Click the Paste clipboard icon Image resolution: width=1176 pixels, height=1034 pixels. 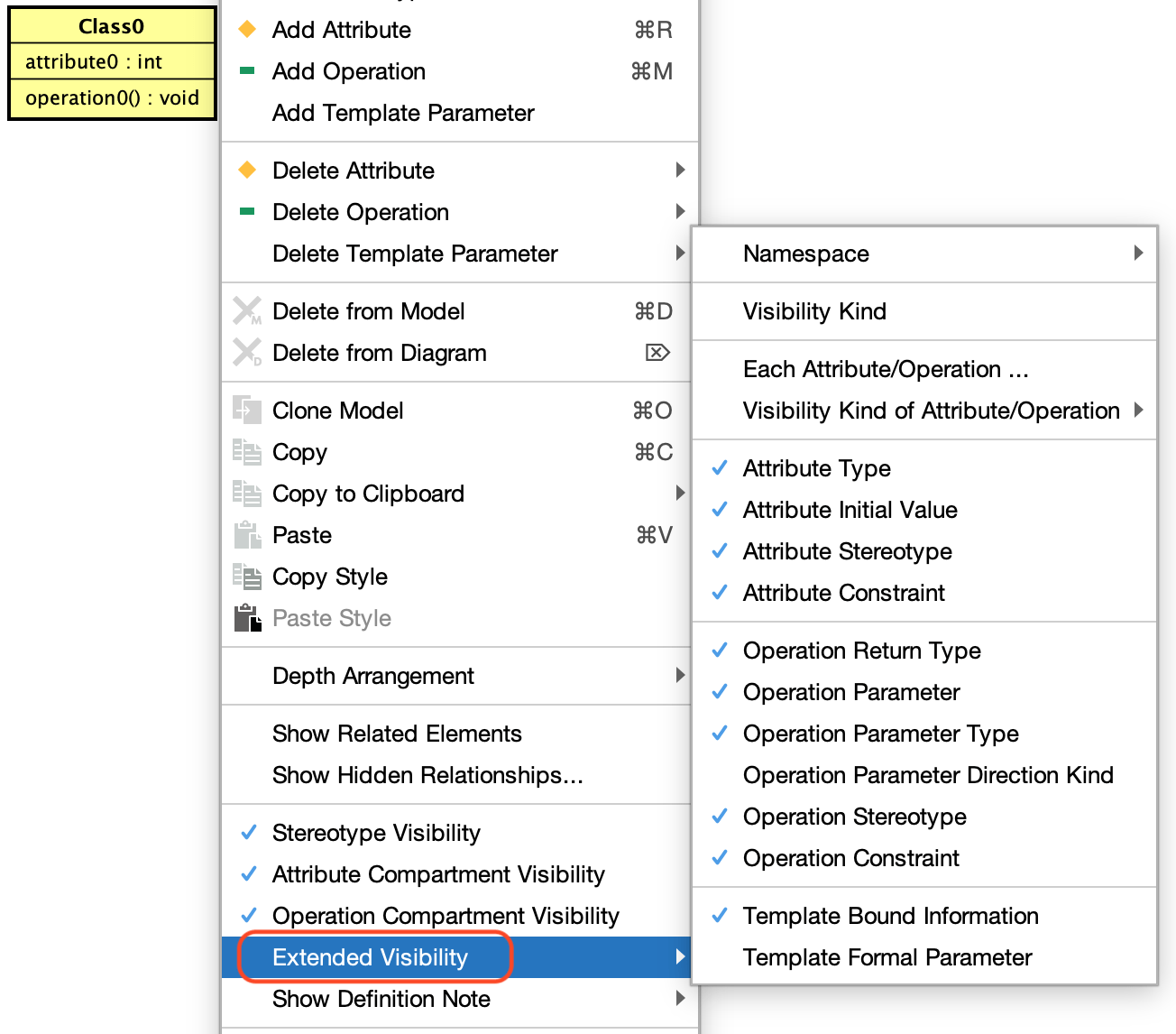coord(247,535)
